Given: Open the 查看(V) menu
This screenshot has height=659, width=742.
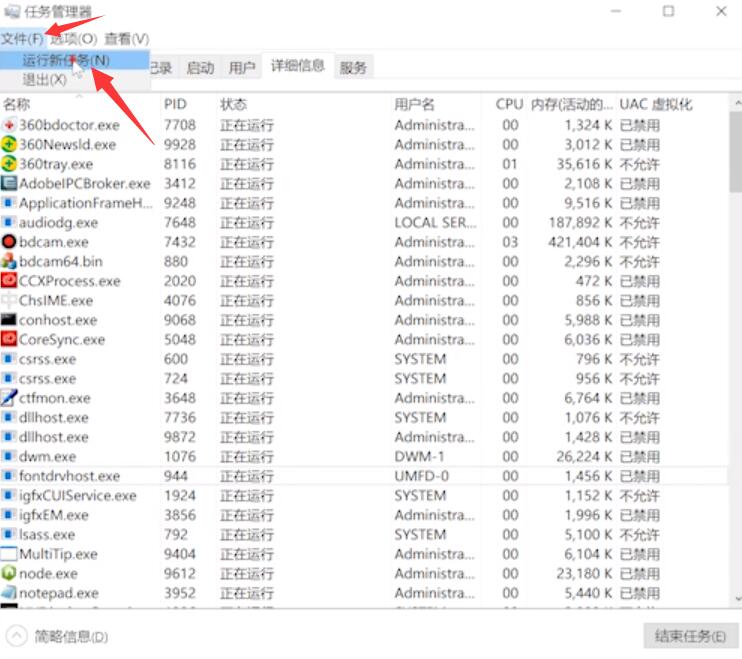Looking at the screenshot, I should click(x=127, y=39).
